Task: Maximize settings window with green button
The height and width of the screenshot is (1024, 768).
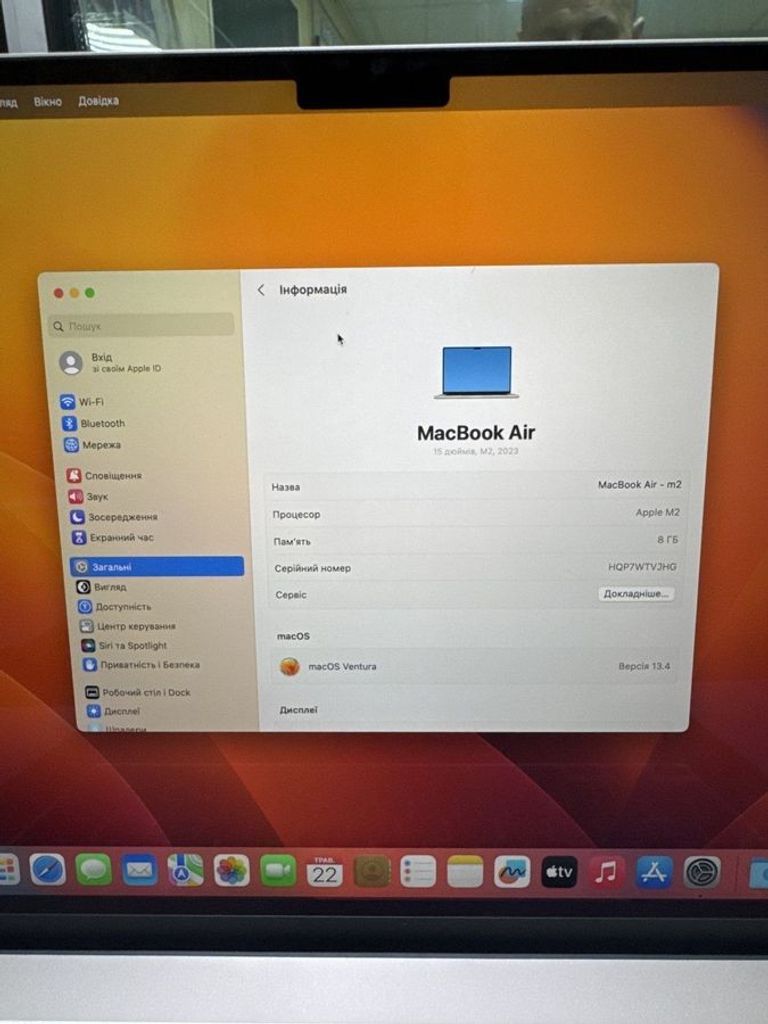Action: point(90,293)
